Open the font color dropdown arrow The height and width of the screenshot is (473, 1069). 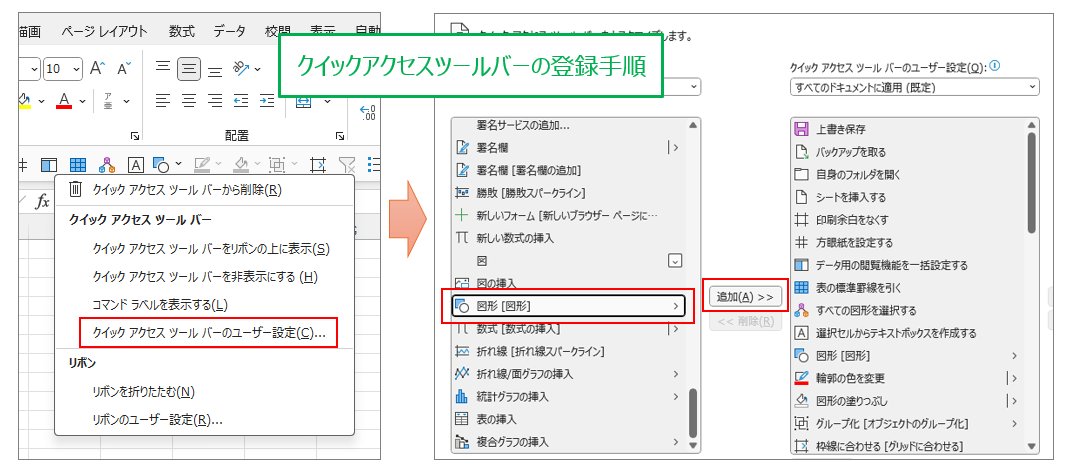pyautogui.click(x=82, y=101)
